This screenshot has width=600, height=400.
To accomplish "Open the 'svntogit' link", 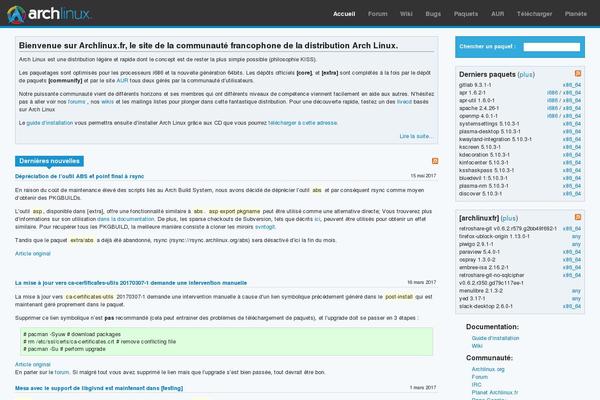I will pyautogui.click(x=265, y=227).
